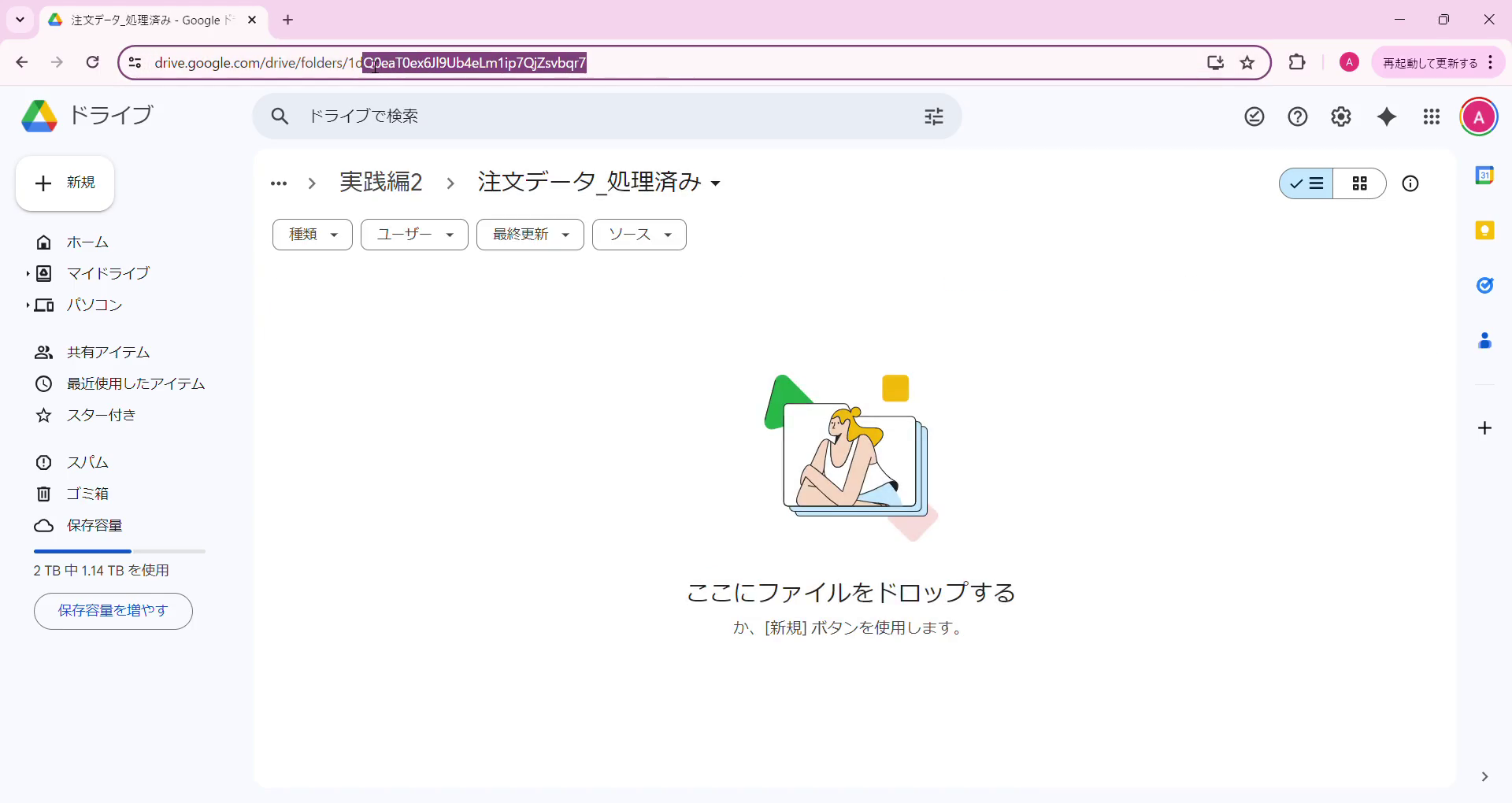Toggle the bookmark star for this page
This screenshot has width=1512, height=803.
pyautogui.click(x=1247, y=62)
